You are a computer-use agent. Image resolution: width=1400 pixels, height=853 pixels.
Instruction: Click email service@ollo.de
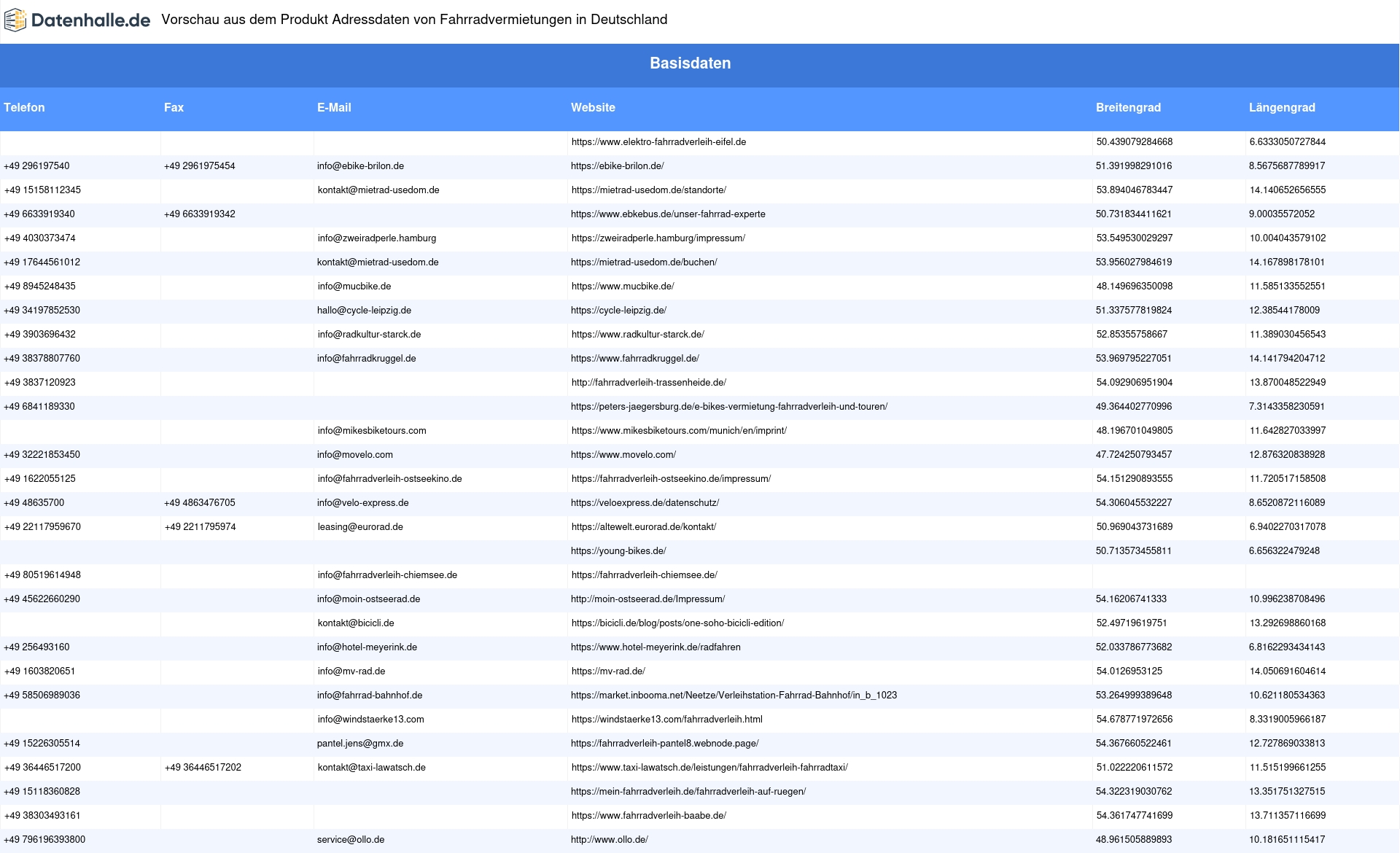(351, 840)
